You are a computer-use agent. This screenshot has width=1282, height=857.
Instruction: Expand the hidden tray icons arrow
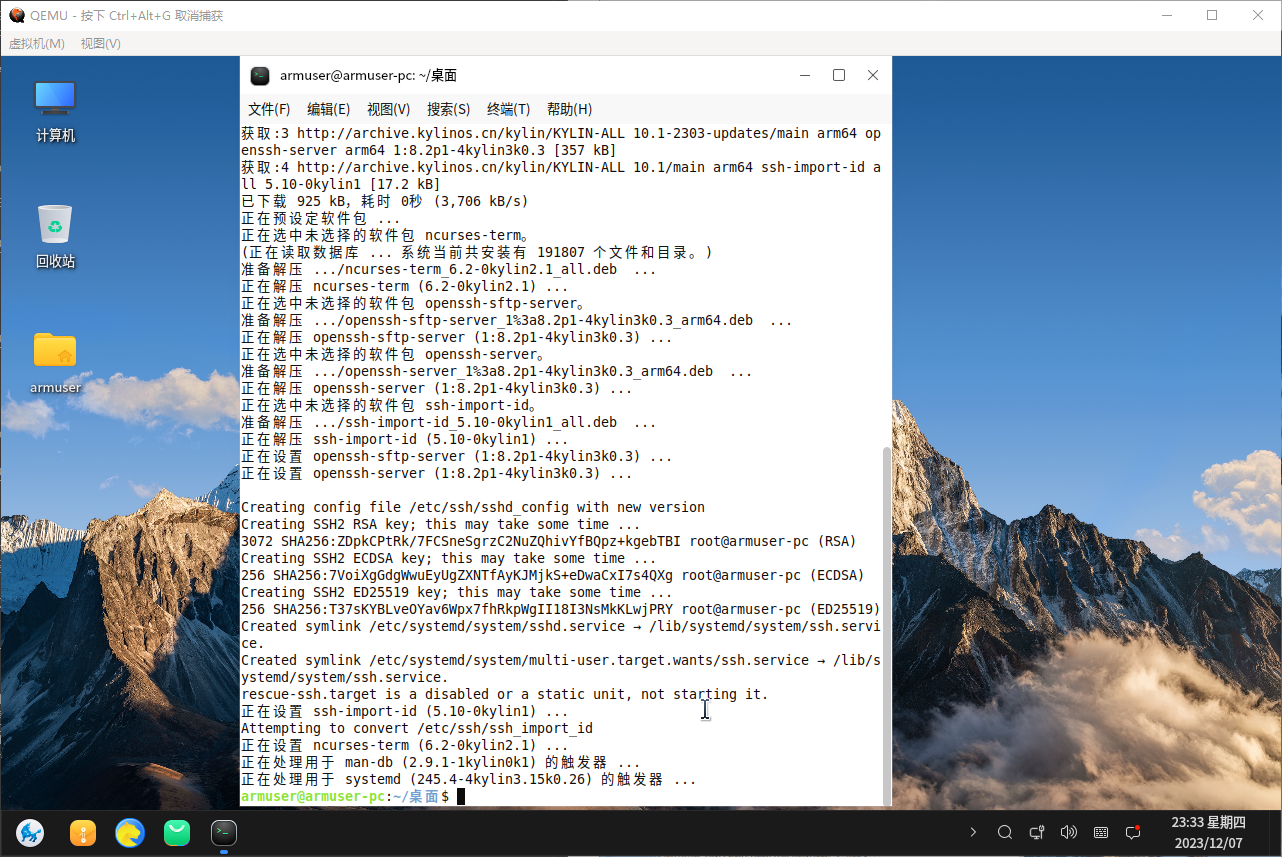coord(973,832)
